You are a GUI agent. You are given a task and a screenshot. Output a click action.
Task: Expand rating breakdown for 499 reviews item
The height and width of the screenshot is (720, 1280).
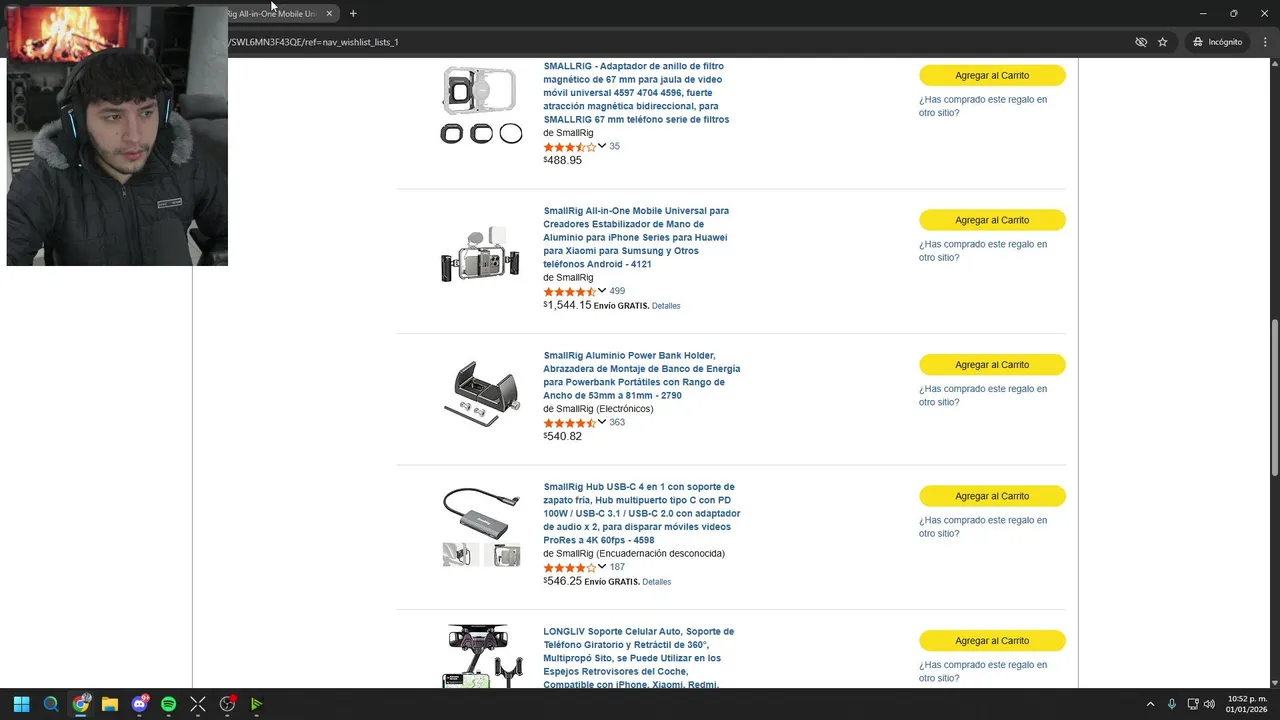coord(602,291)
